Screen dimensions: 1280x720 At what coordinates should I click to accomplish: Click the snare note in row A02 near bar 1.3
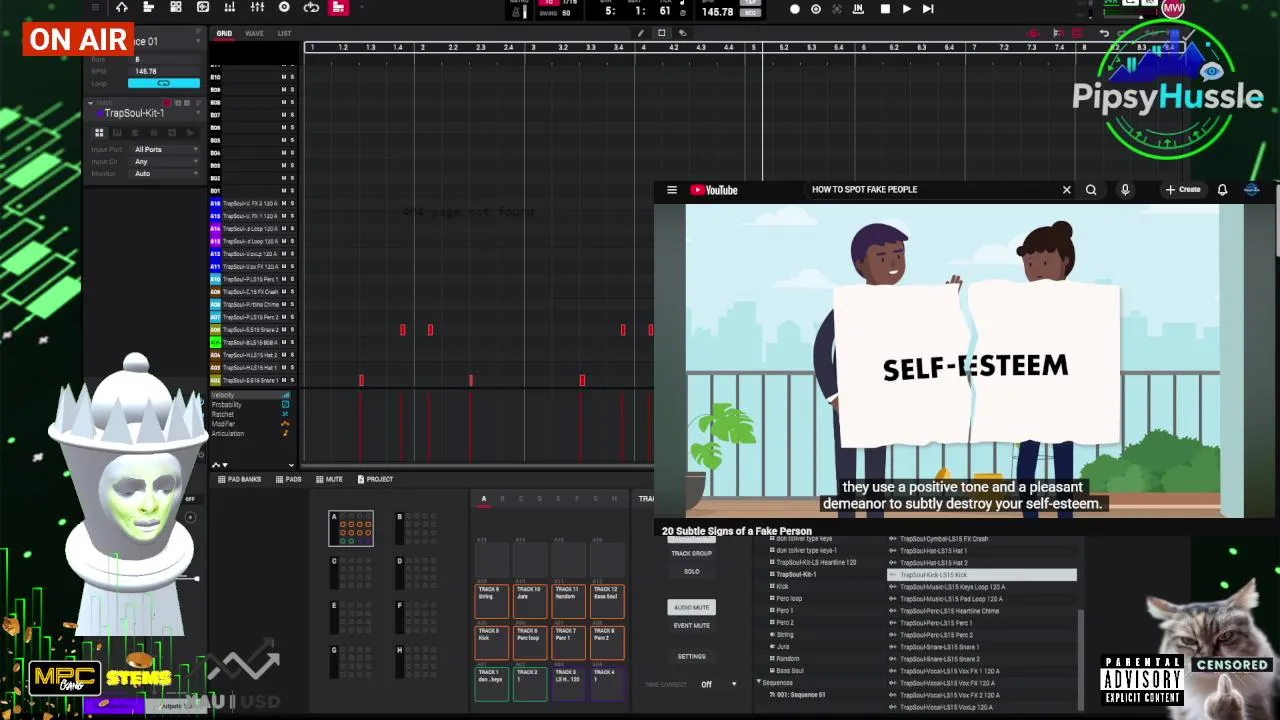tap(361, 380)
